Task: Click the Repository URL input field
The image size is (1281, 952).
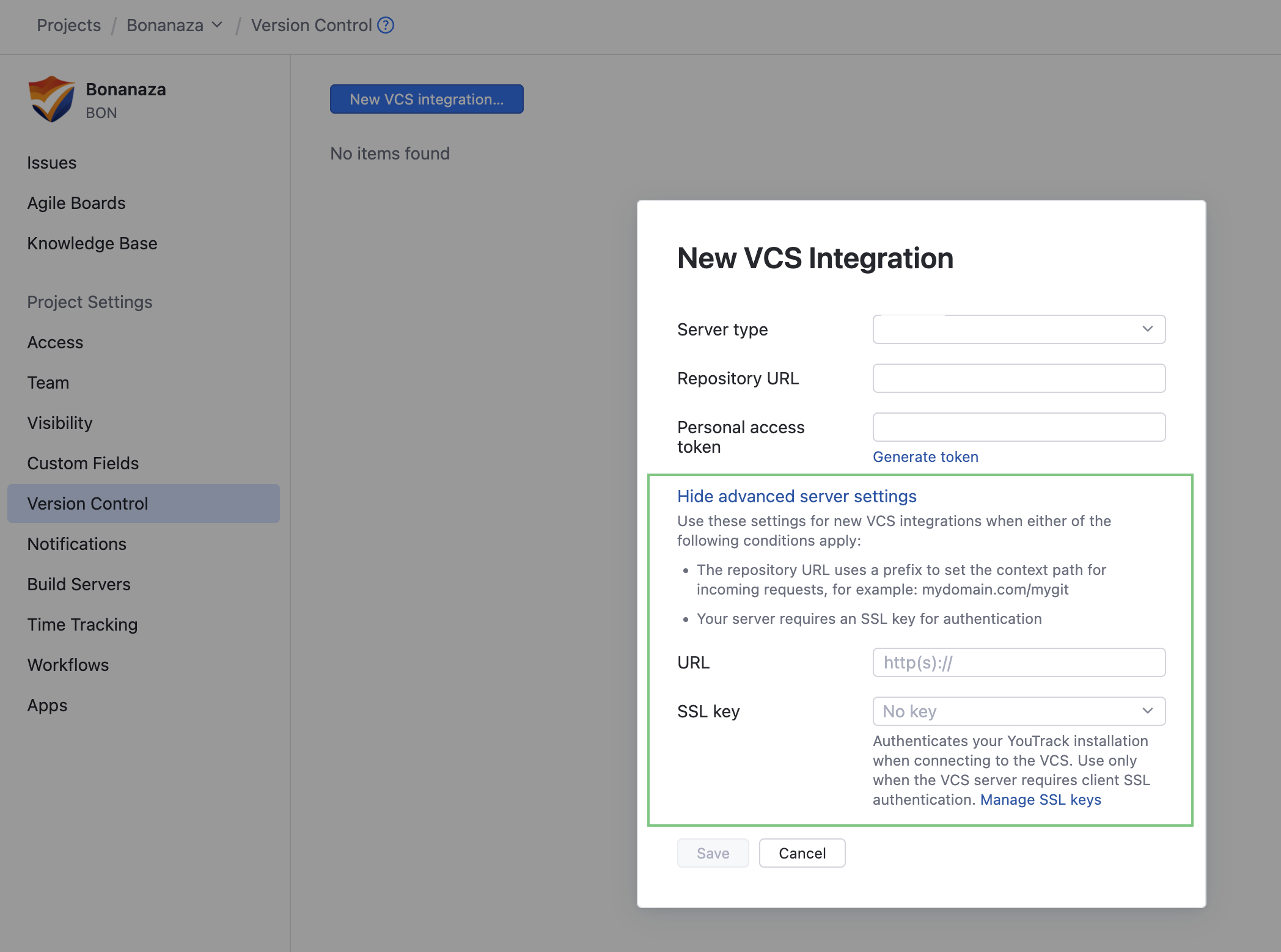Action: click(x=1018, y=378)
